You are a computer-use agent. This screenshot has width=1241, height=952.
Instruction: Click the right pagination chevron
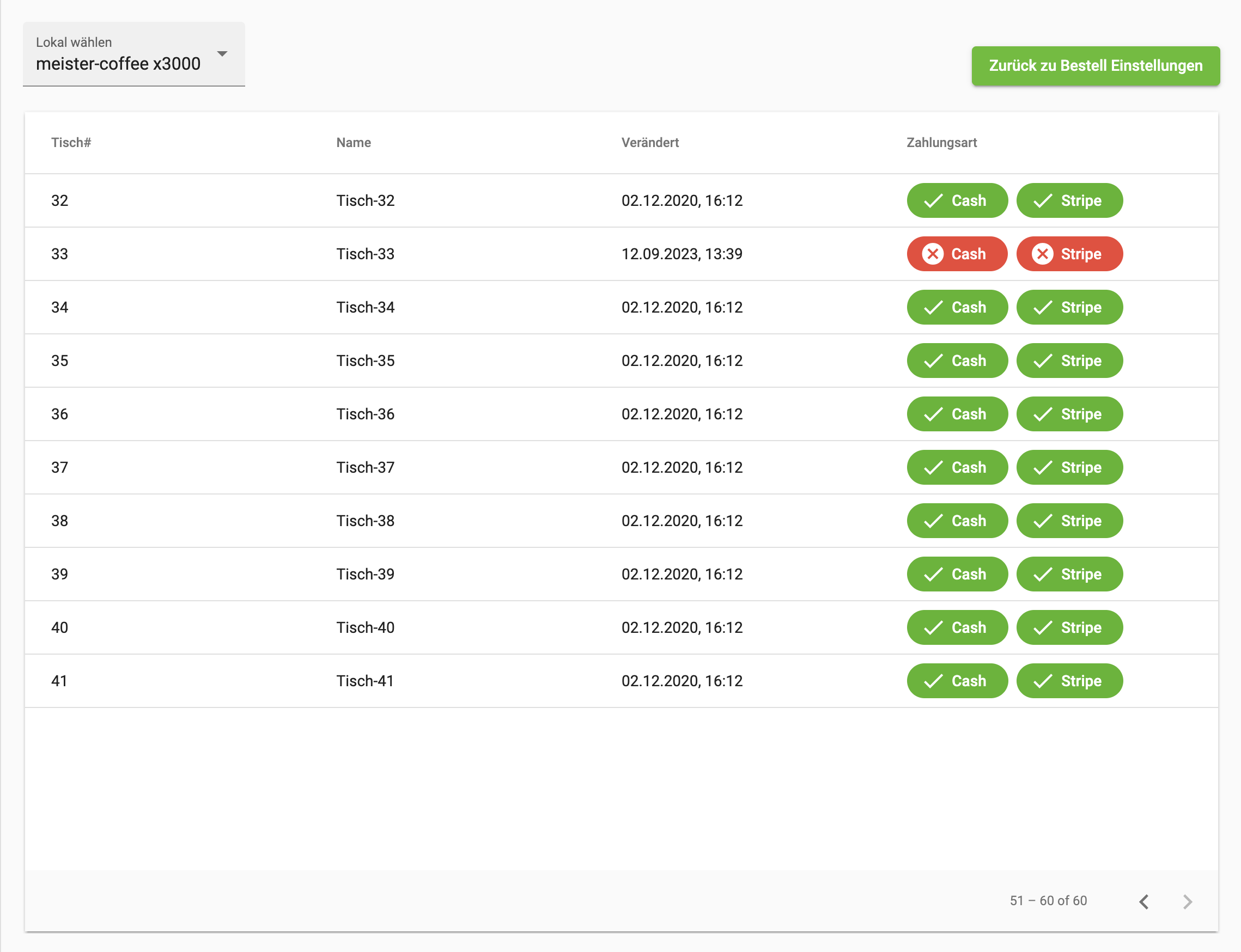click(1188, 901)
